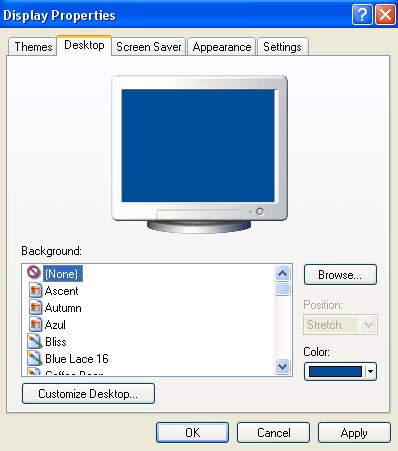Image resolution: width=398 pixels, height=451 pixels.
Task: Select Bliss as the background
Action: coord(56,342)
